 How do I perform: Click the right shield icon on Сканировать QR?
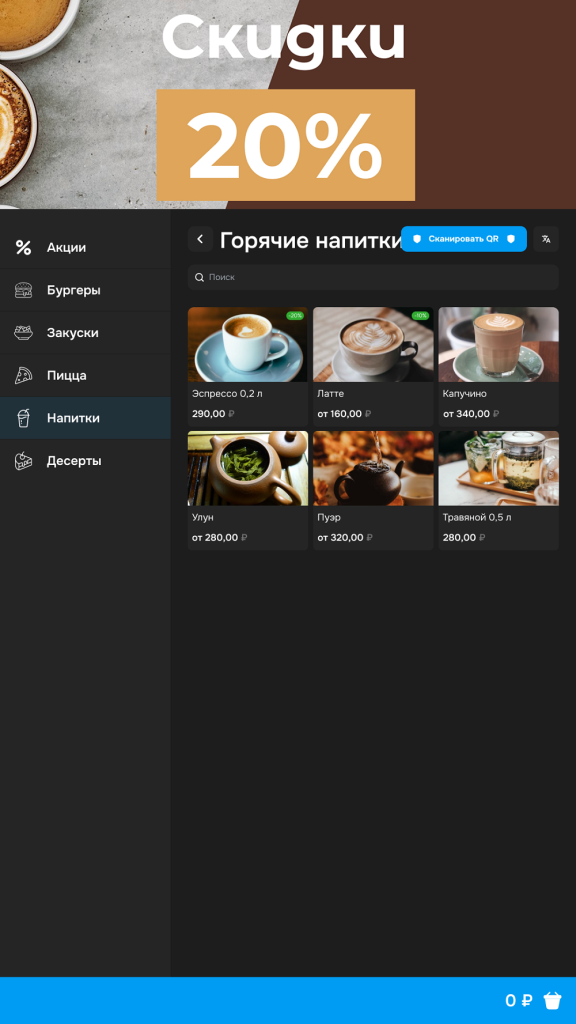pos(511,239)
